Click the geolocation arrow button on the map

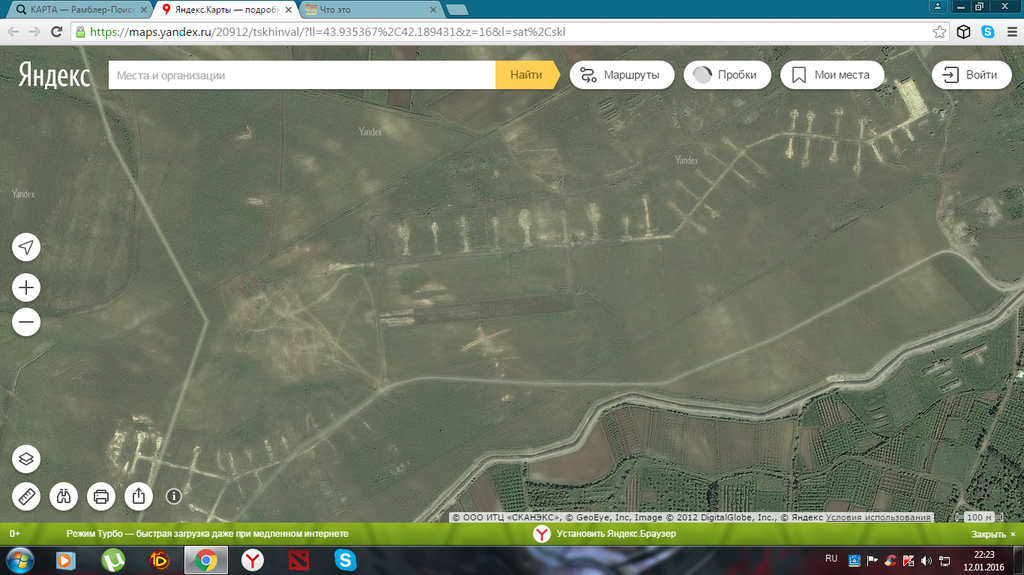pos(26,247)
